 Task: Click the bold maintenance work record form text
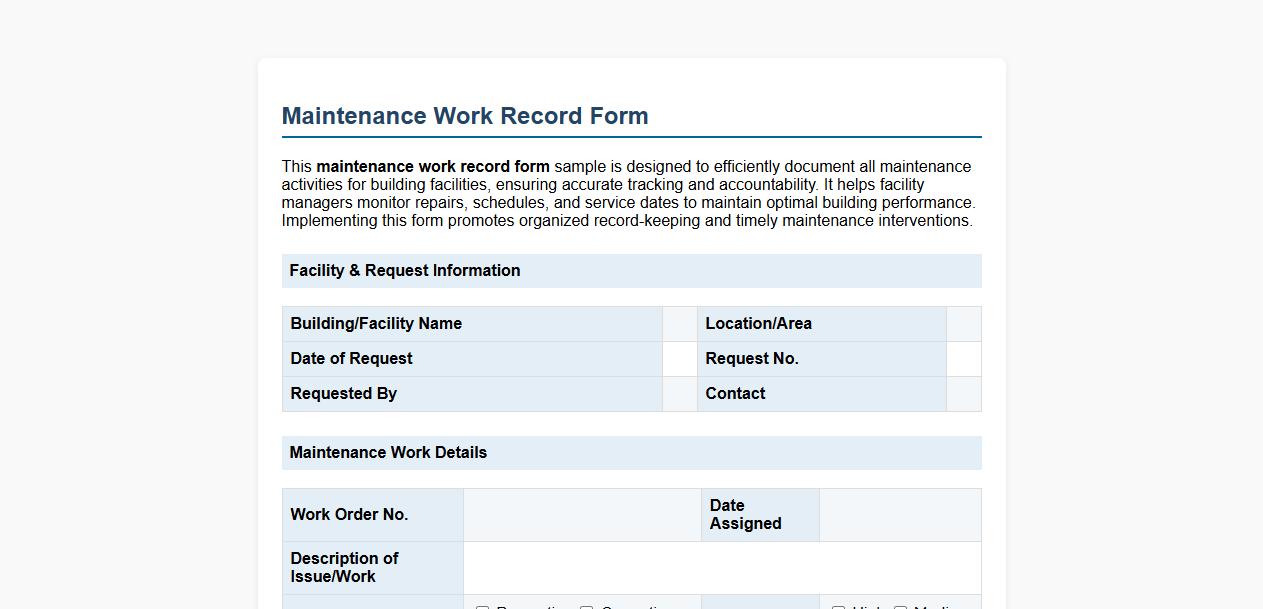tap(432, 166)
